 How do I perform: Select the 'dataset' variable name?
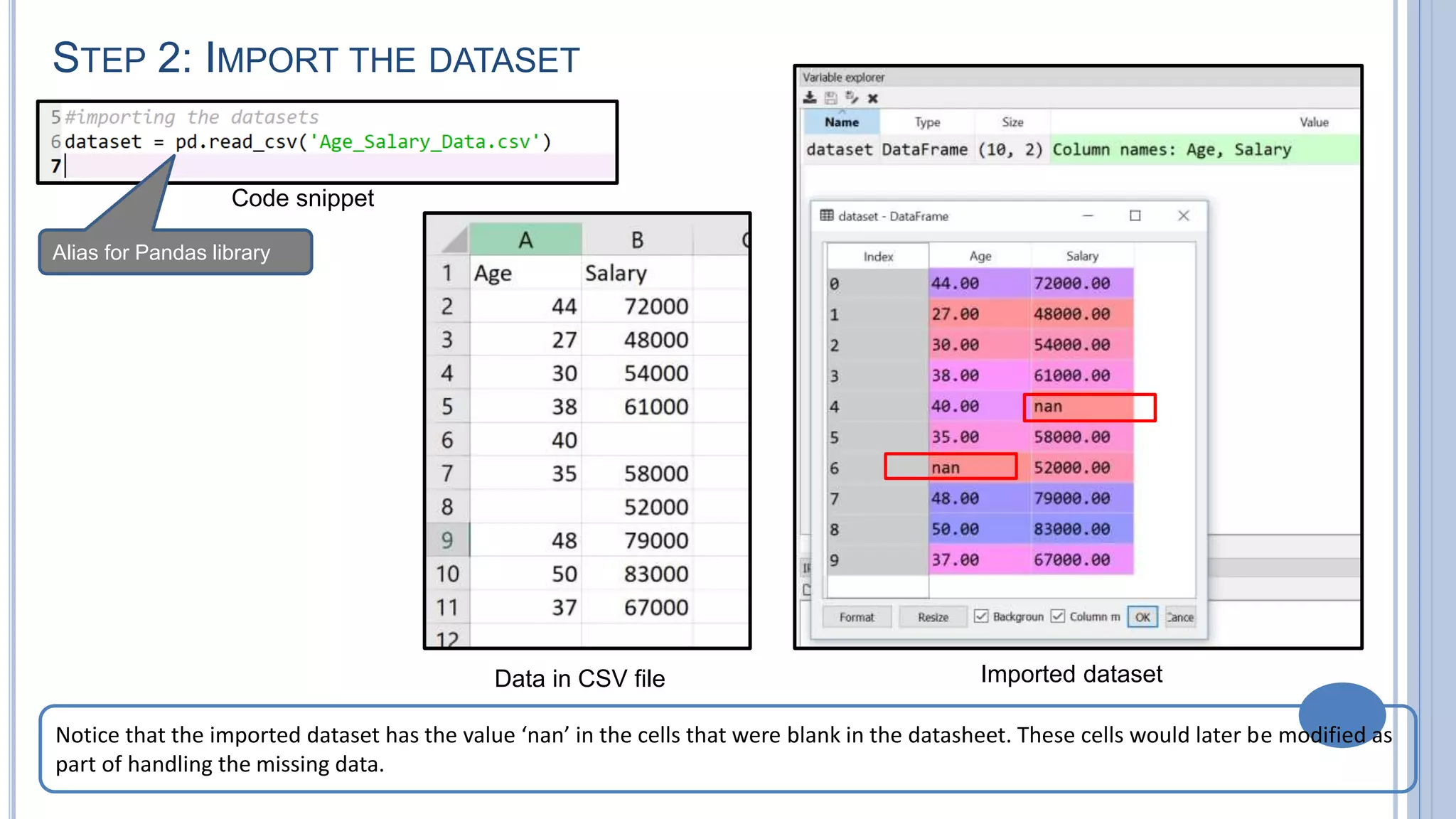840,150
